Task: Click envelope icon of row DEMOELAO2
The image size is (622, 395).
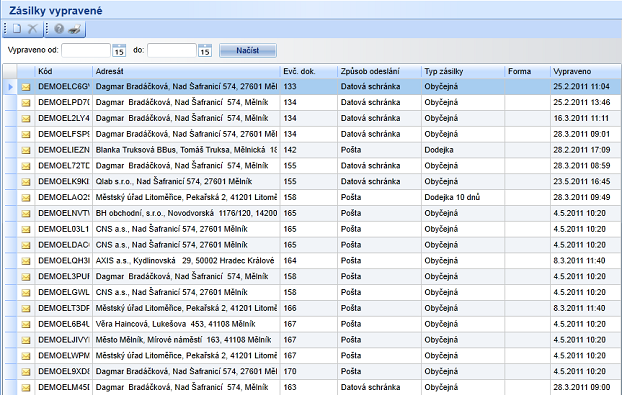Action: tap(26, 198)
